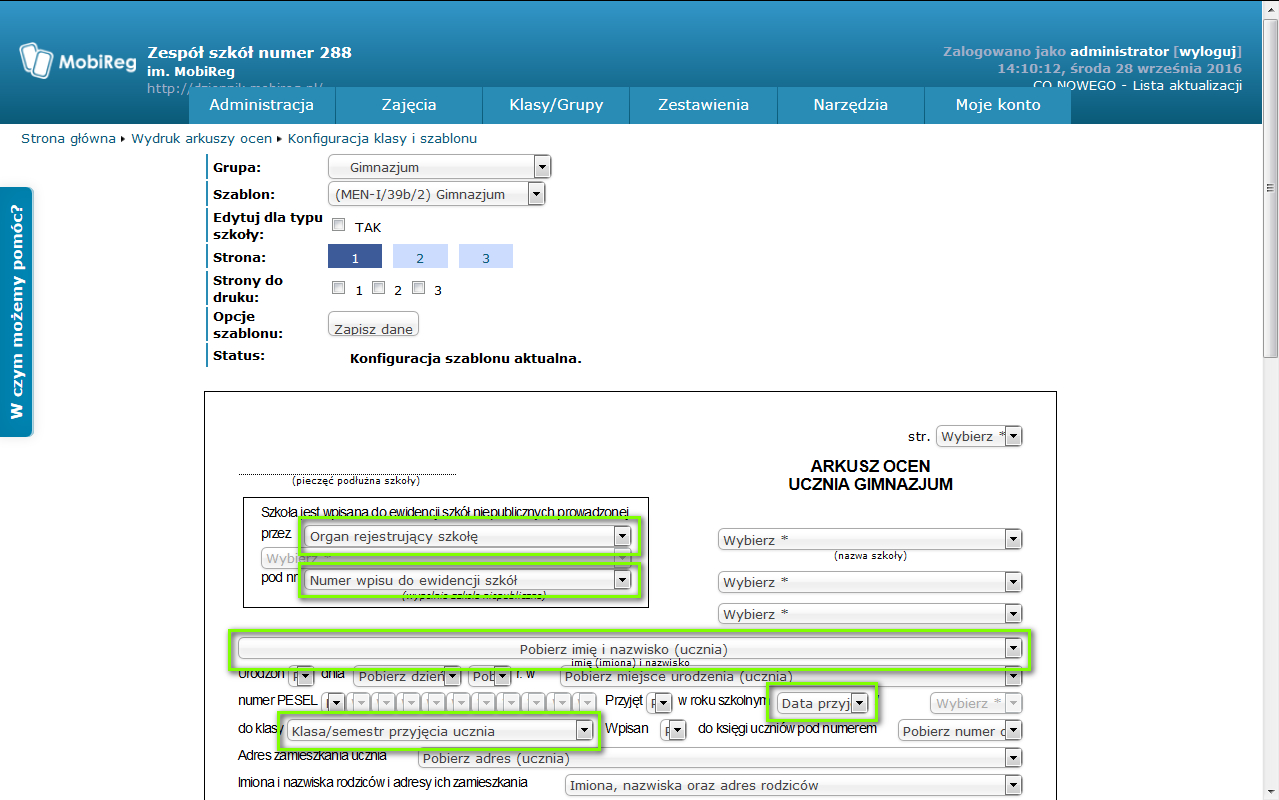Click Konfiguracja klasy i szablonu breadcrumb

click(382, 139)
